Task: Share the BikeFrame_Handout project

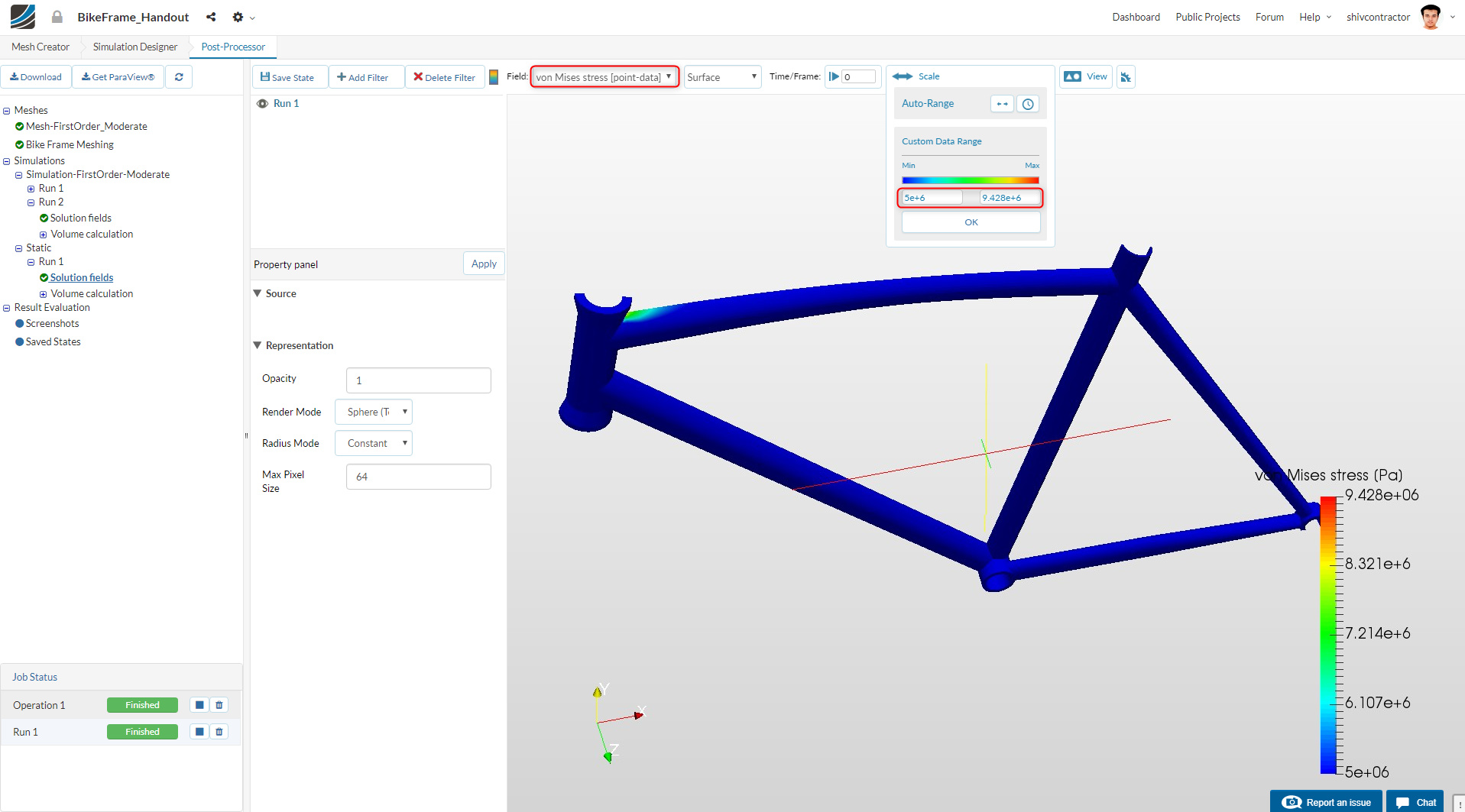Action: coord(211,17)
